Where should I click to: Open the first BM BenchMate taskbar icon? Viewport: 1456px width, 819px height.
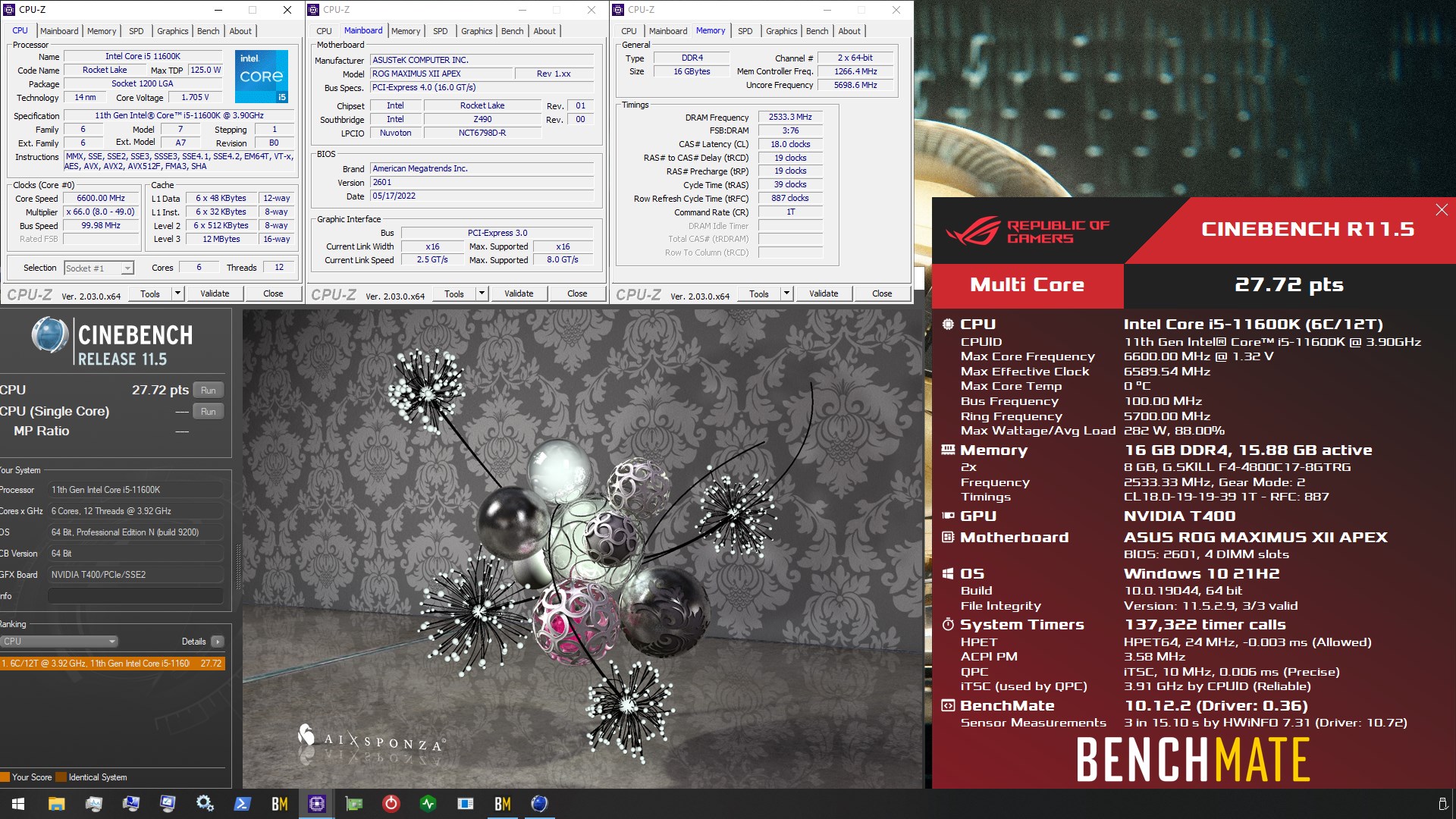point(279,804)
